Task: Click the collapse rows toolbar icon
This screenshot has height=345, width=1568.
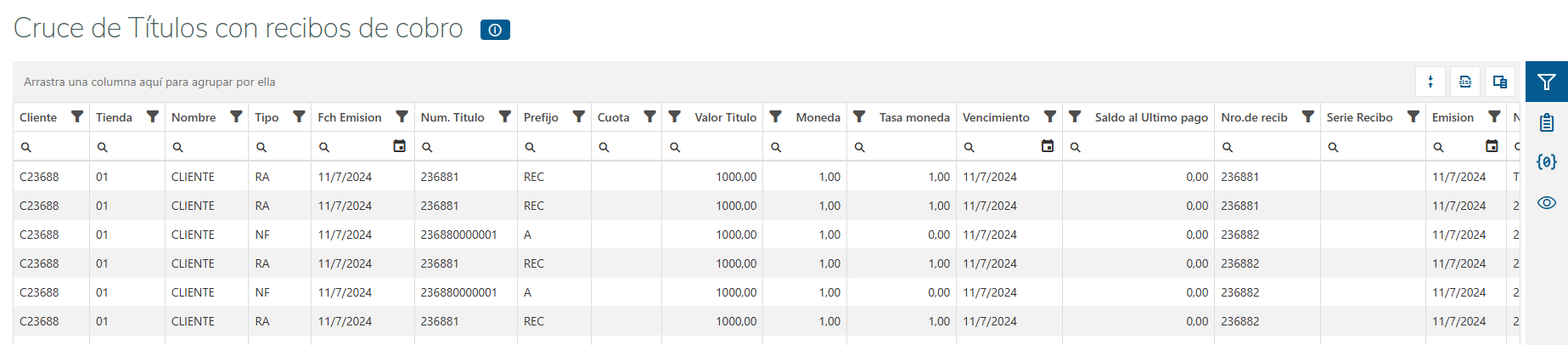Action: [x=1430, y=82]
